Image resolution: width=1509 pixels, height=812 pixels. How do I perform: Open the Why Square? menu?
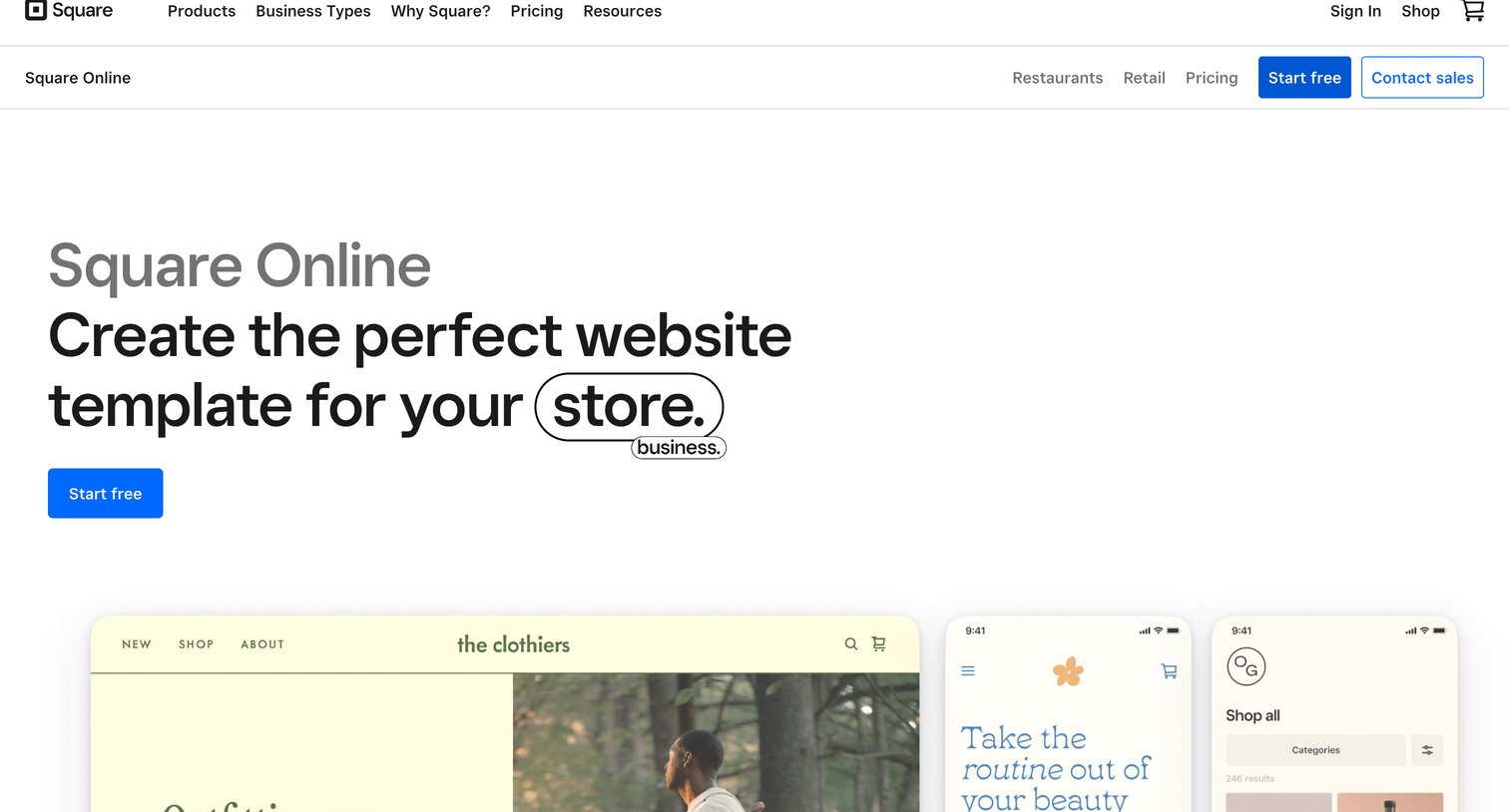(x=441, y=11)
